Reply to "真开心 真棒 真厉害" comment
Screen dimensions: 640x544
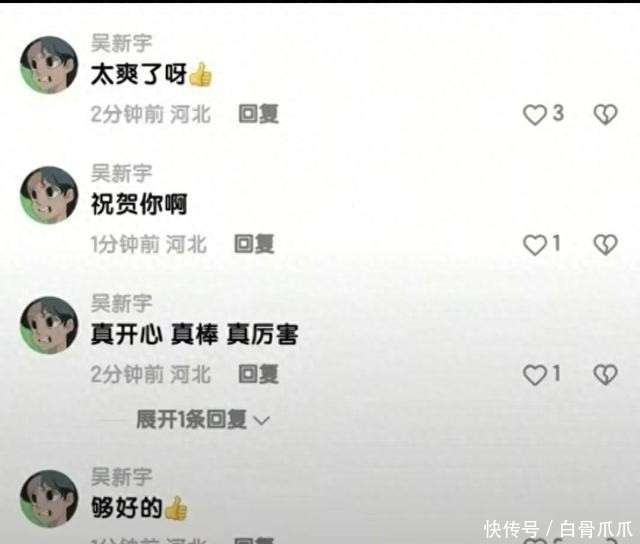coord(258,374)
